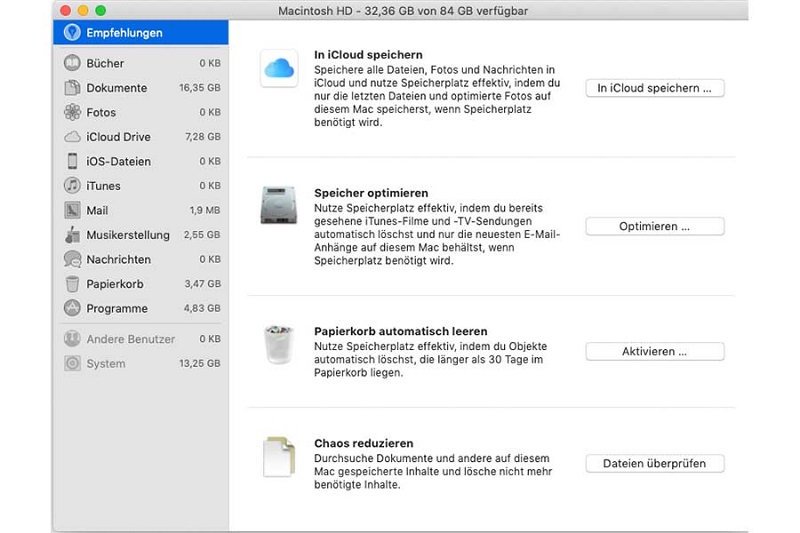The height and width of the screenshot is (533, 800).
Task: Click the Chaos reduzieren heading
Action: [363, 443]
